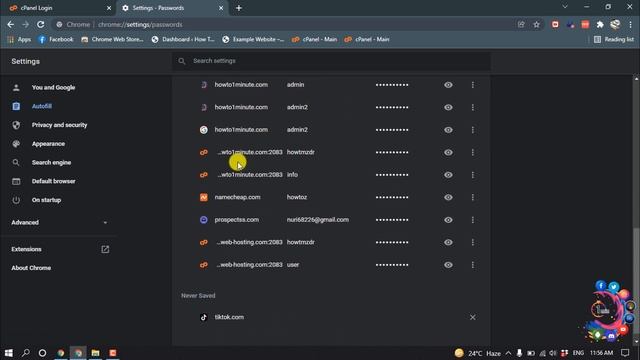Viewport: 640px width, 360px height.
Task: Open the You and Google settings
Action: [x=53, y=87]
